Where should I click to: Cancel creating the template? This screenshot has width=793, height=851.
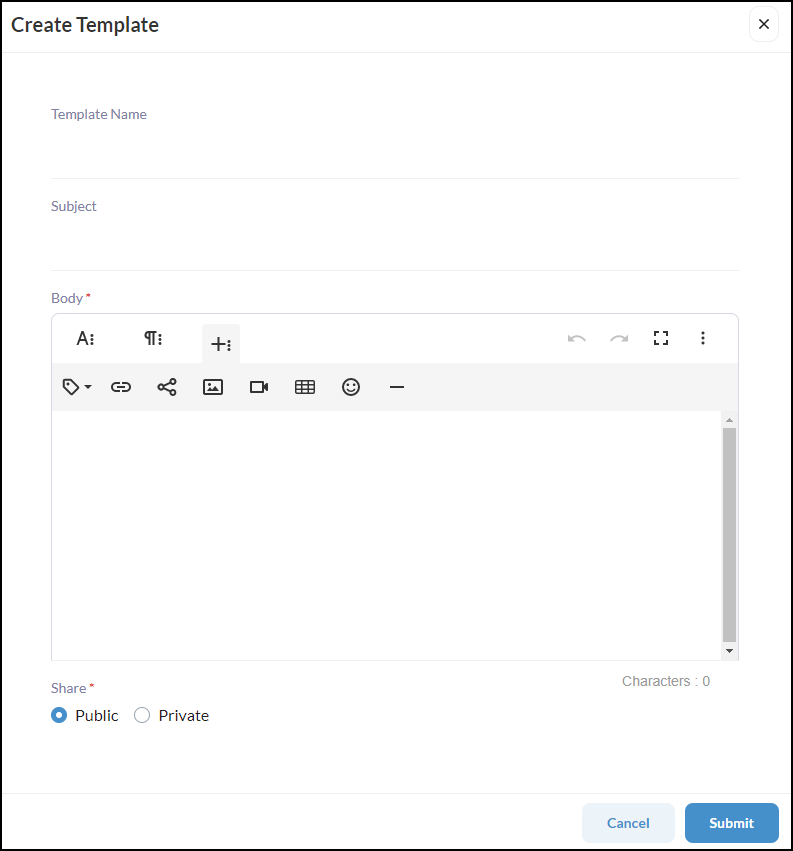point(628,823)
